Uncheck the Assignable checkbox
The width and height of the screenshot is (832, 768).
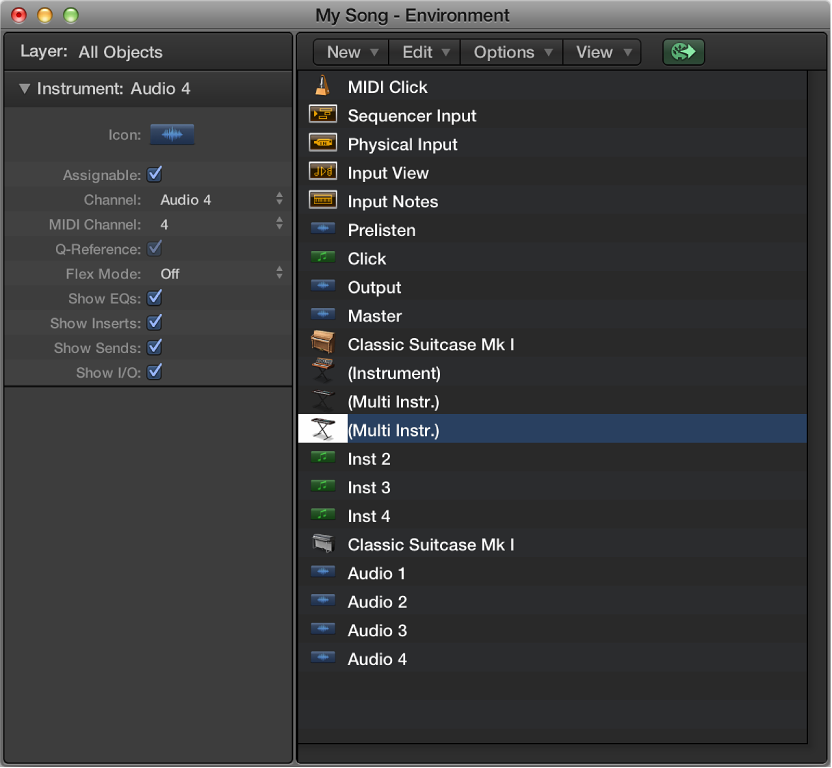pos(155,174)
